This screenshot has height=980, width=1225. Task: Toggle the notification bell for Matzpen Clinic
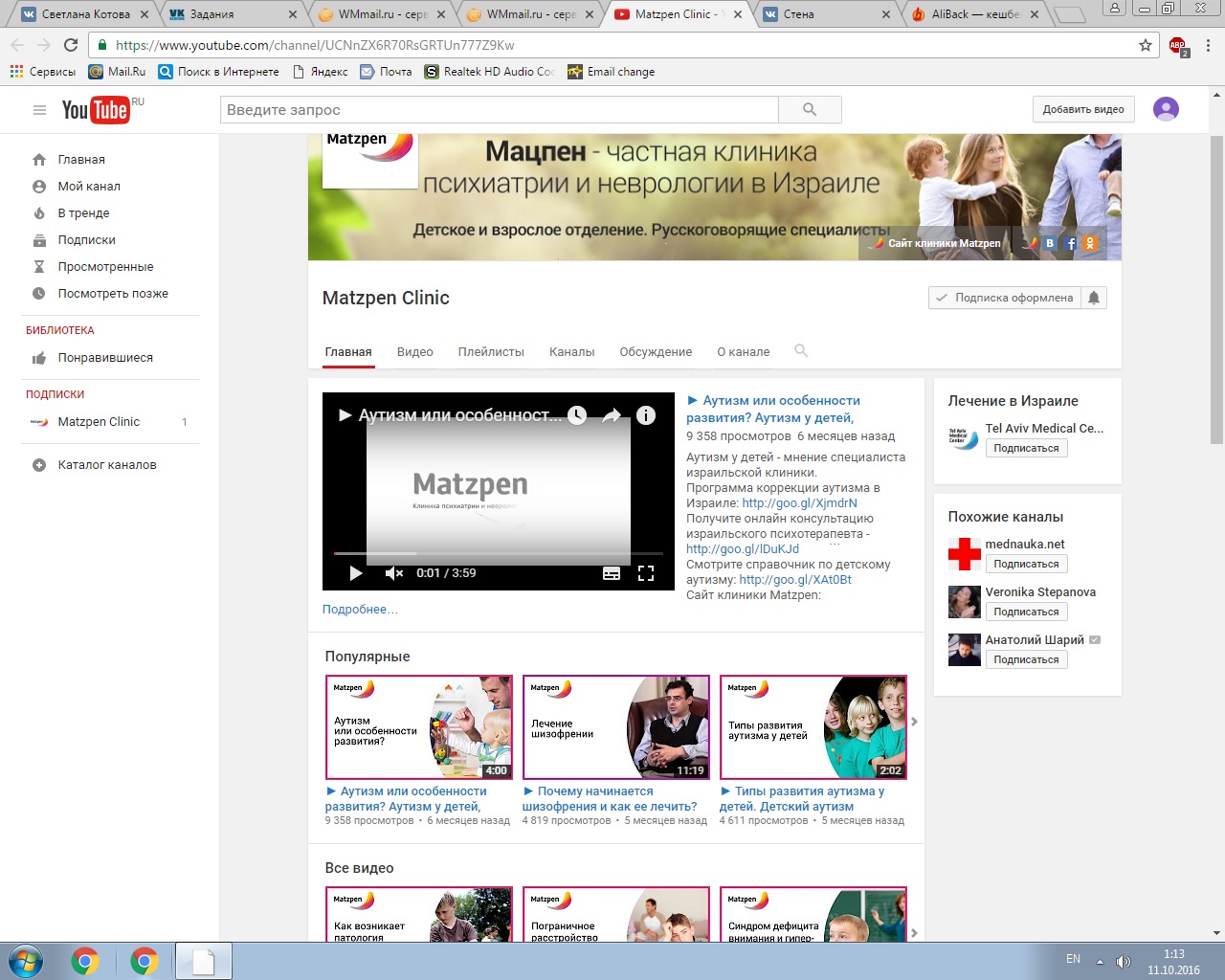tap(1094, 298)
